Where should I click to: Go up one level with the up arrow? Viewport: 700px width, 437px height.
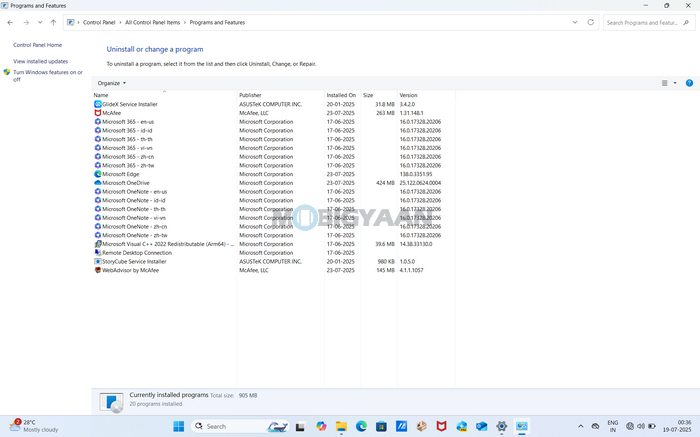[x=53, y=22]
